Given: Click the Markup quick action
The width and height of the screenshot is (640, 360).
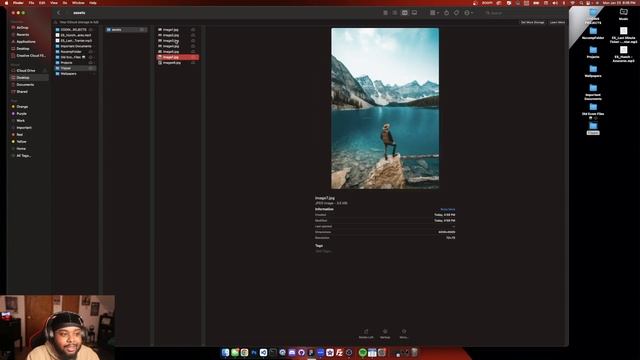Looking at the screenshot, I should click(385, 334).
